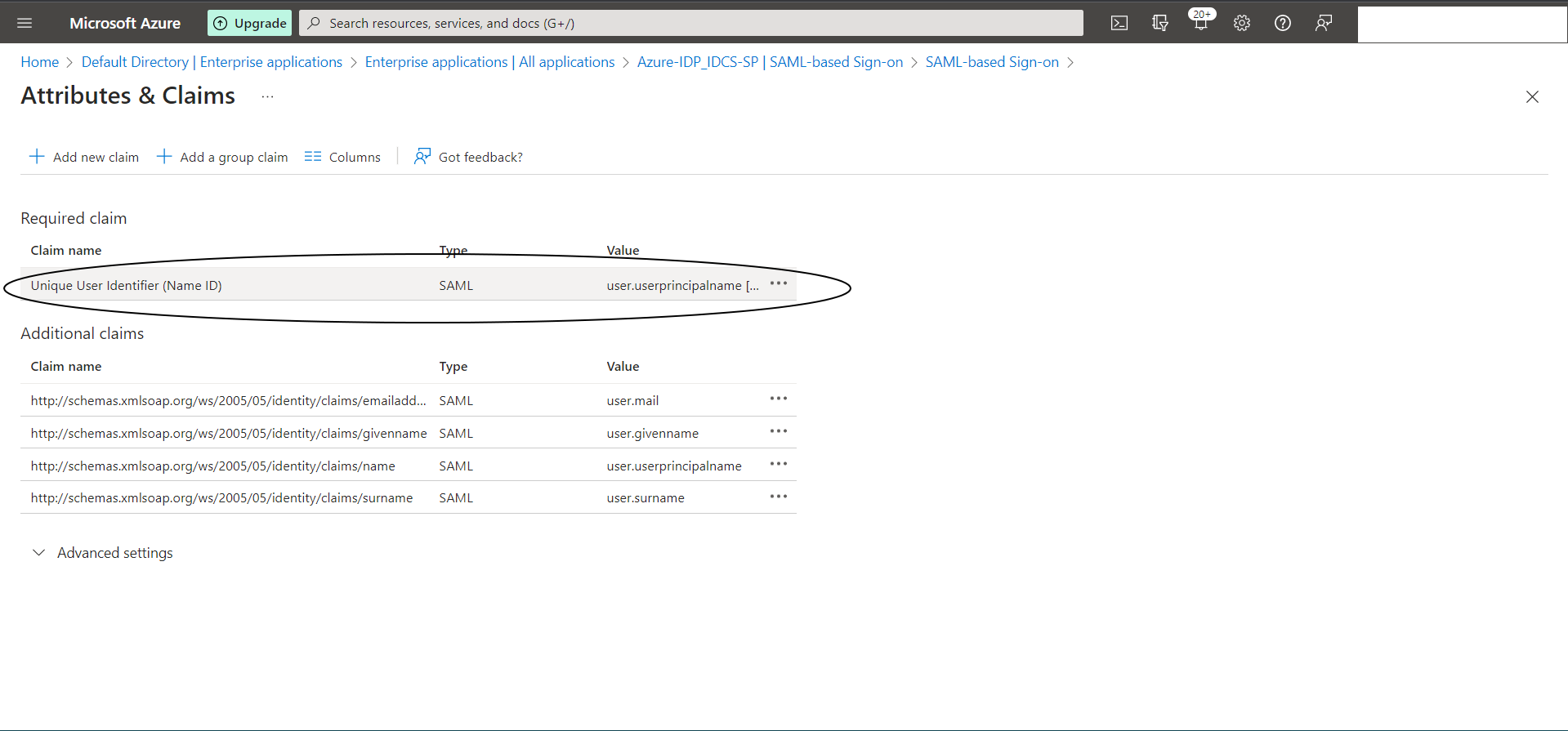Open the top bar feedback icon

click(x=1324, y=23)
